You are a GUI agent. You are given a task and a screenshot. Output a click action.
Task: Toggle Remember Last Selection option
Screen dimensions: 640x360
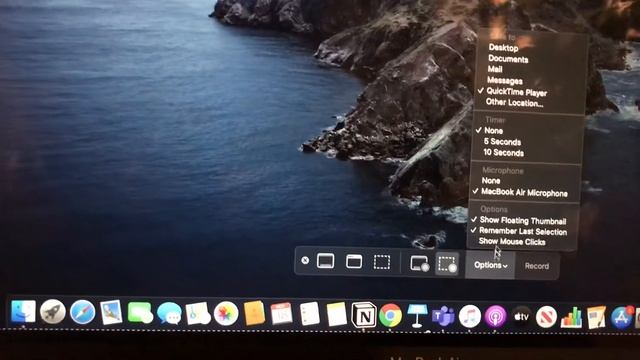[522, 231]
